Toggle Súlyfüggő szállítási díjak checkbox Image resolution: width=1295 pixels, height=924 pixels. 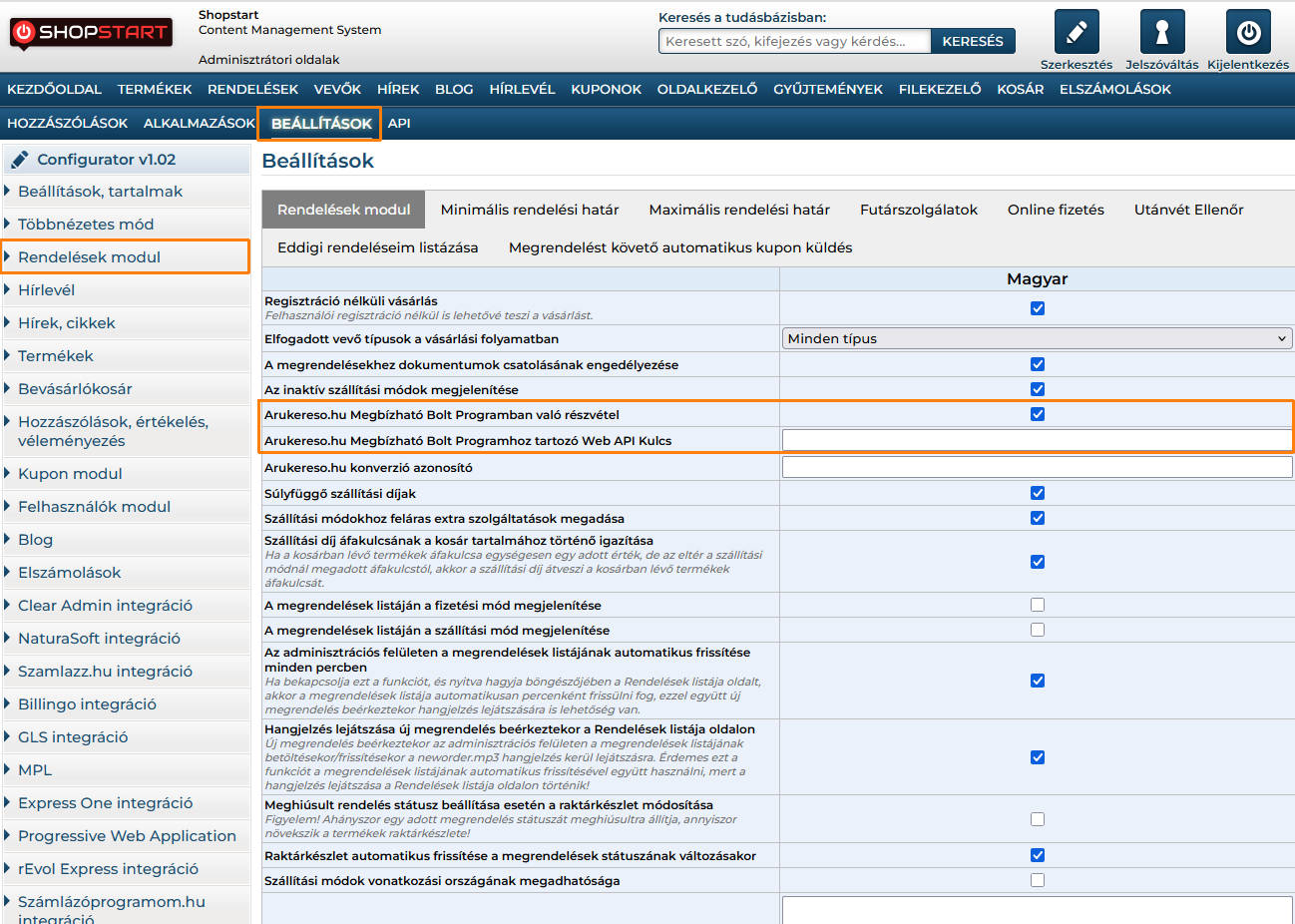coord(1038,493)
